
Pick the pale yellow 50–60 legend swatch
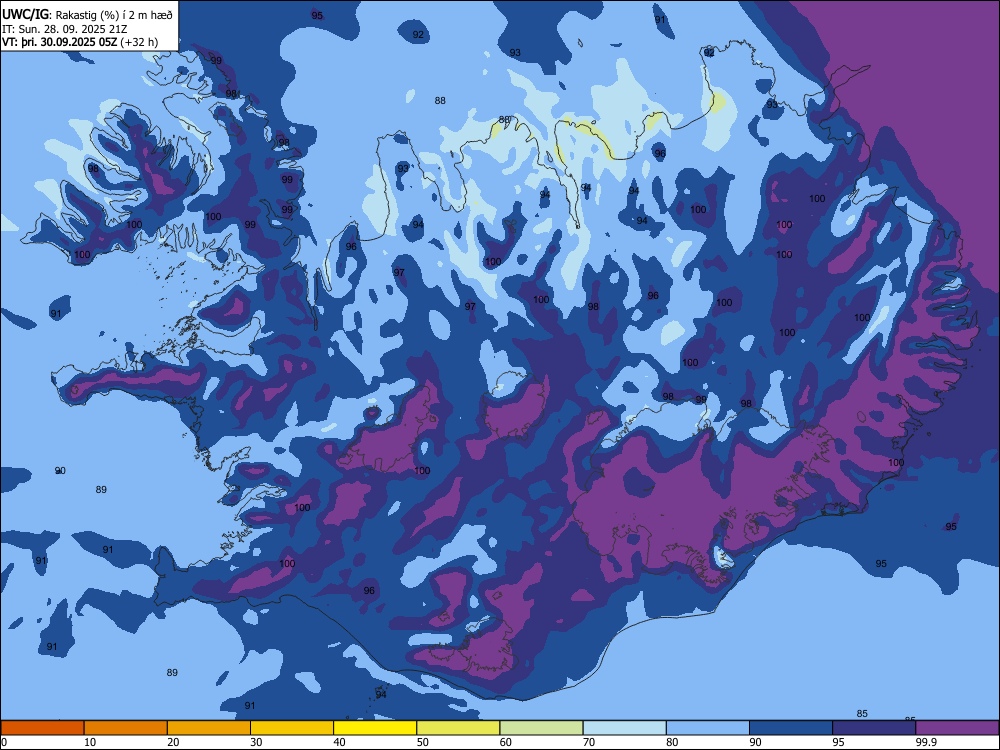coord(458,728)
